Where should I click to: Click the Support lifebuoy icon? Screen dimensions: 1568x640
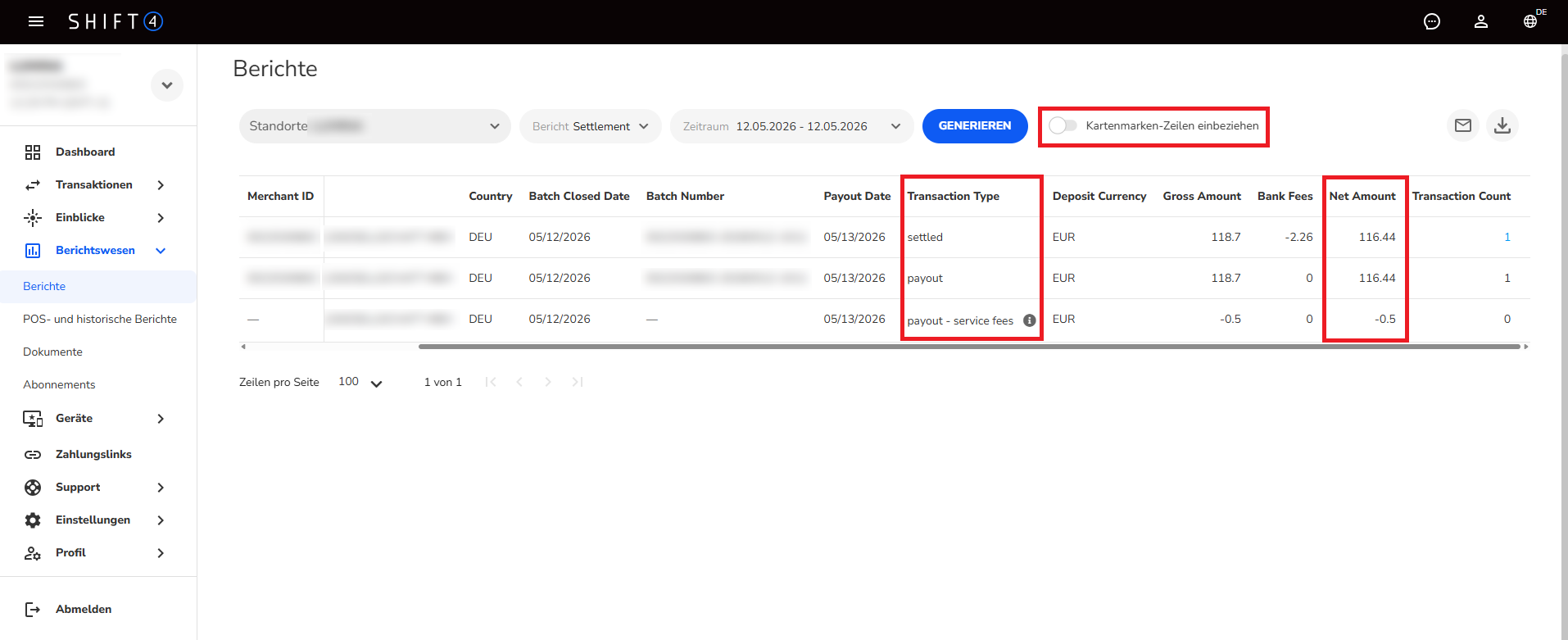pyautogui.click(x=33, y=488)
